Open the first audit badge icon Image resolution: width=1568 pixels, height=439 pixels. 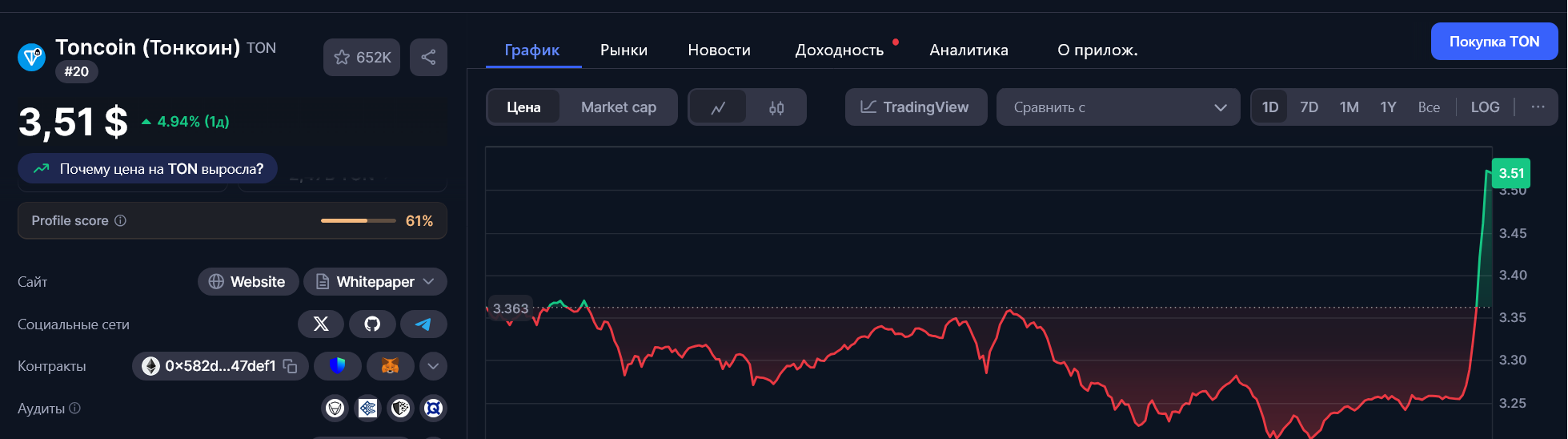pos(335,409)
